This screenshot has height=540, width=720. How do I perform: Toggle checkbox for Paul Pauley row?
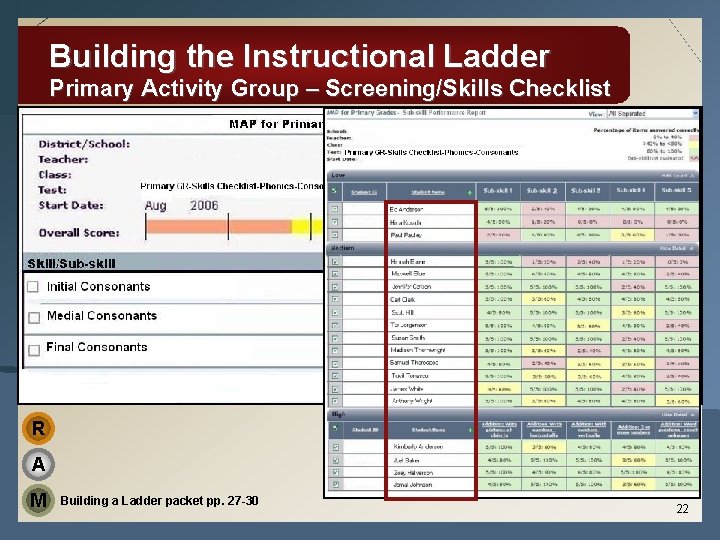(335, 235)
